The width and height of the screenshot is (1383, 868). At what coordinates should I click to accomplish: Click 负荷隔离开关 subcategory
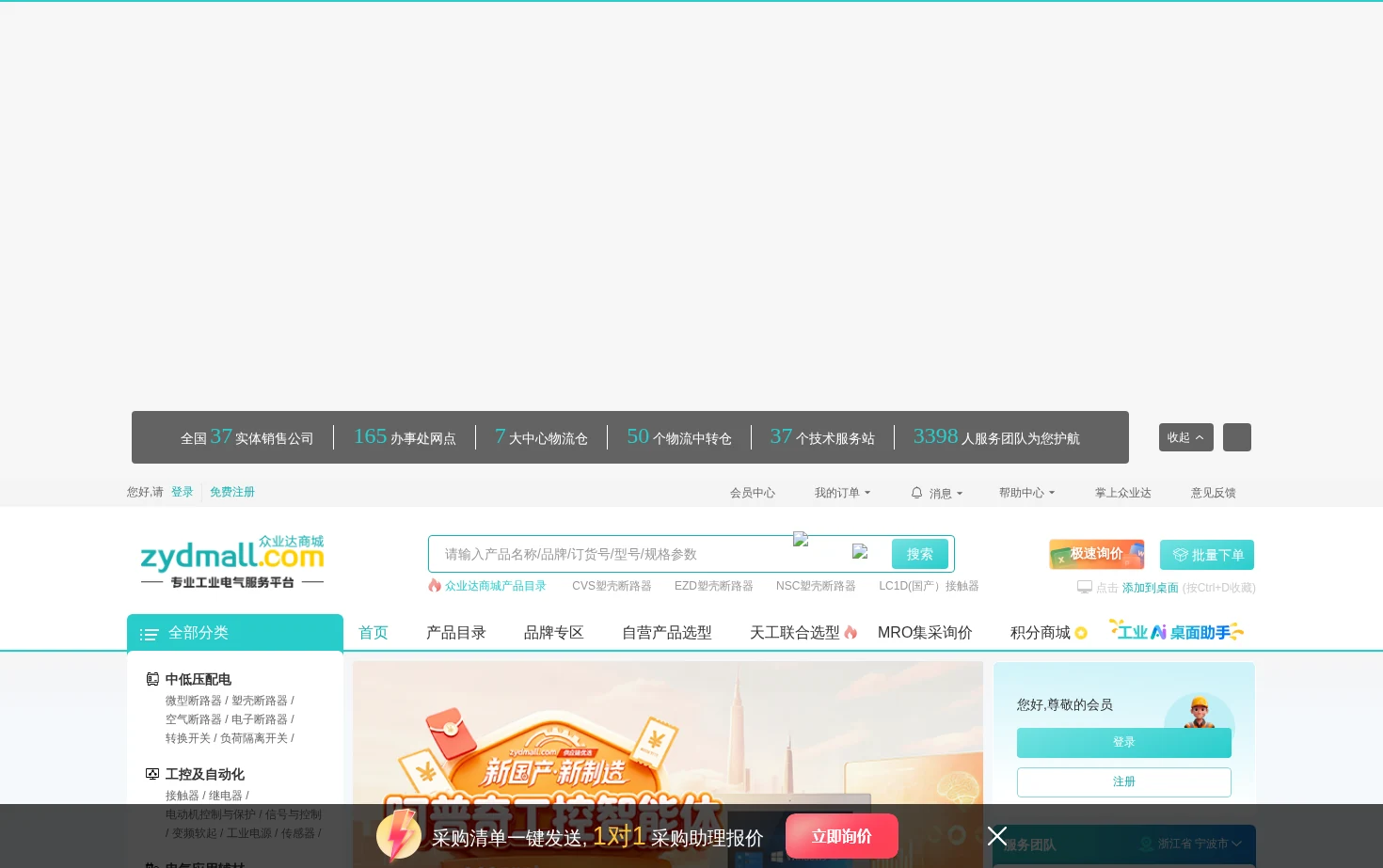click(x=254, y=738)
